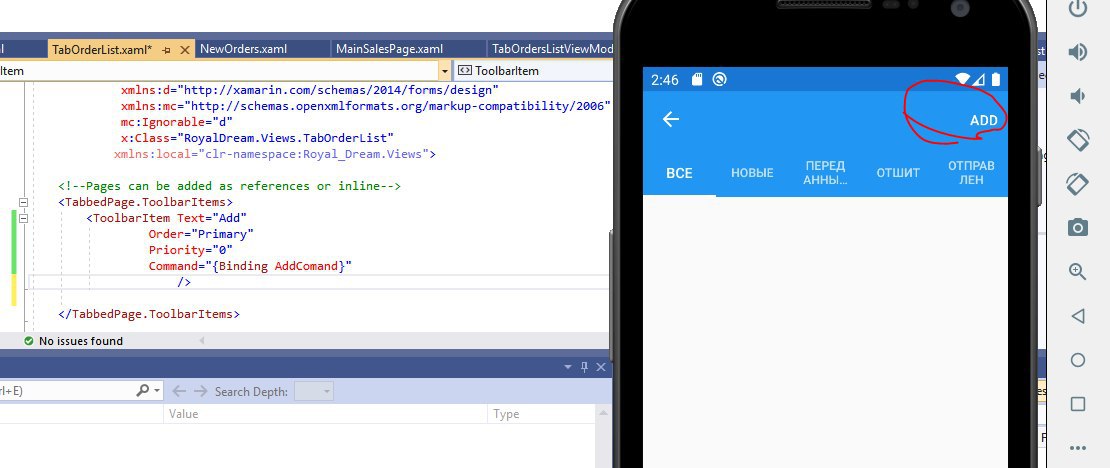Click the mc:Ignorable="d" line
The width and height of the screenshot is (1110, 468).
177,122
